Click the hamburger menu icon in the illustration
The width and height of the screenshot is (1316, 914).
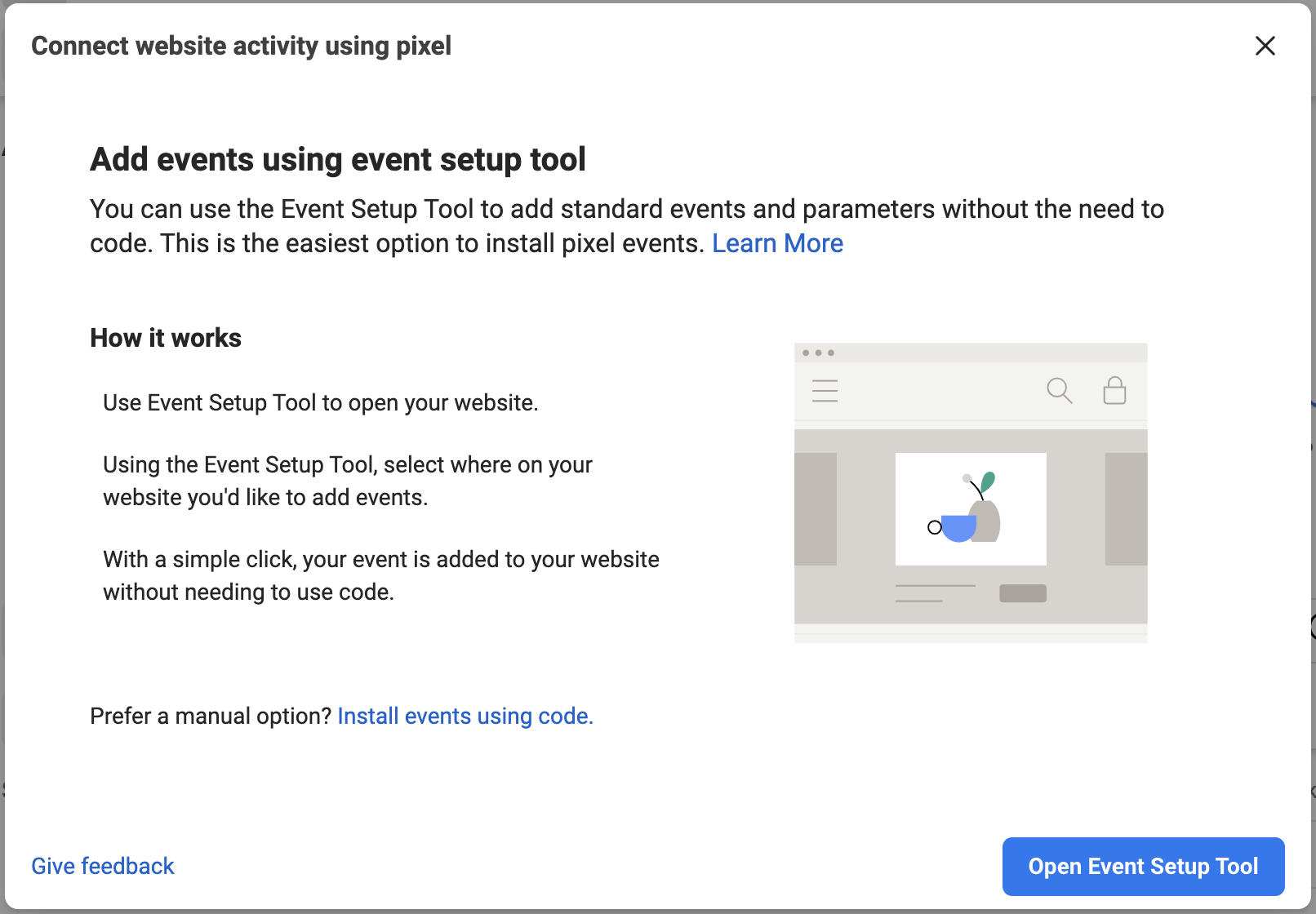pyautogui.click(x=825, y=391)
